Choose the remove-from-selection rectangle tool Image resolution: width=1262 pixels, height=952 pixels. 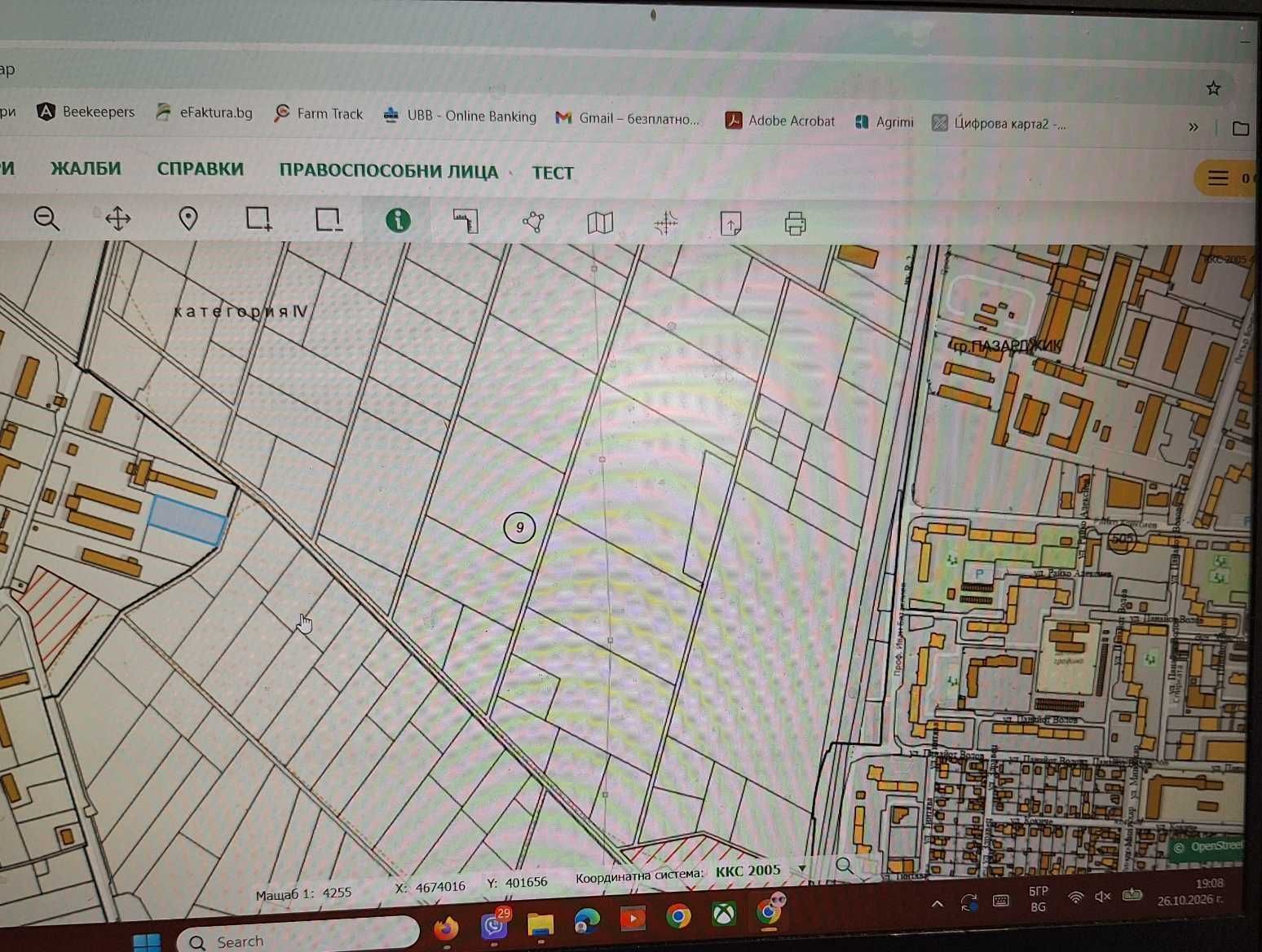(328, 219)
